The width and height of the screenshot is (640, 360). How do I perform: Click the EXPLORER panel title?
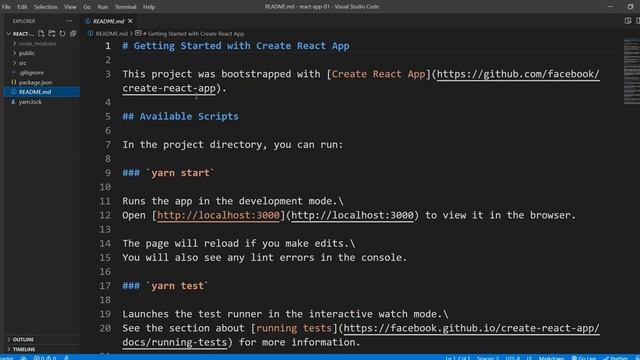(x=24, y=21)
